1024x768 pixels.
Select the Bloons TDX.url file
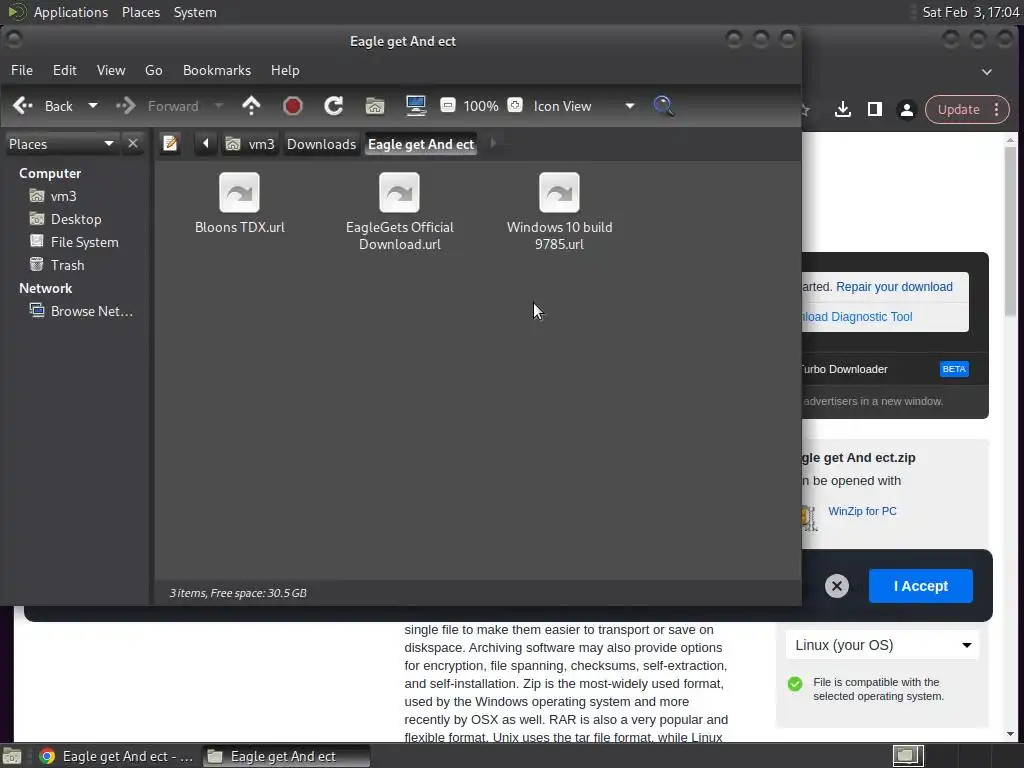[x=240, y=203]
